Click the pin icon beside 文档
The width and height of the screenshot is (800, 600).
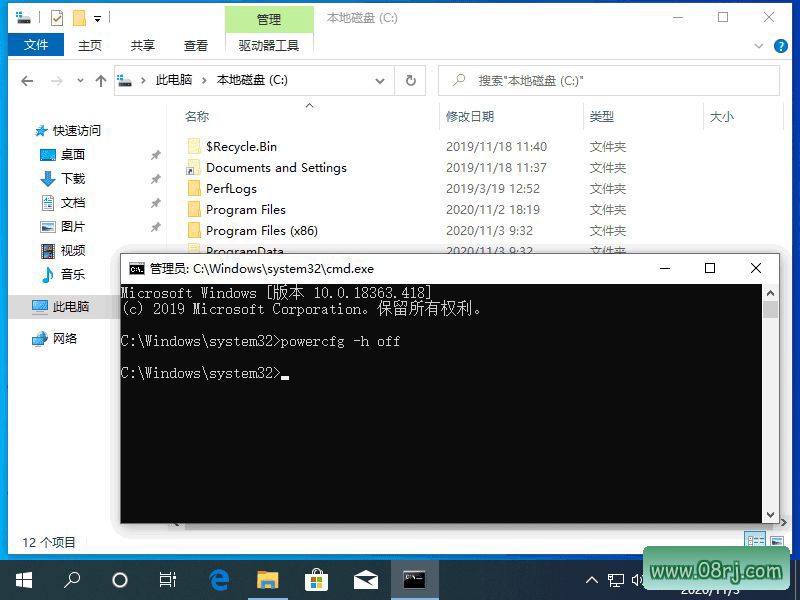coord(156,203)
